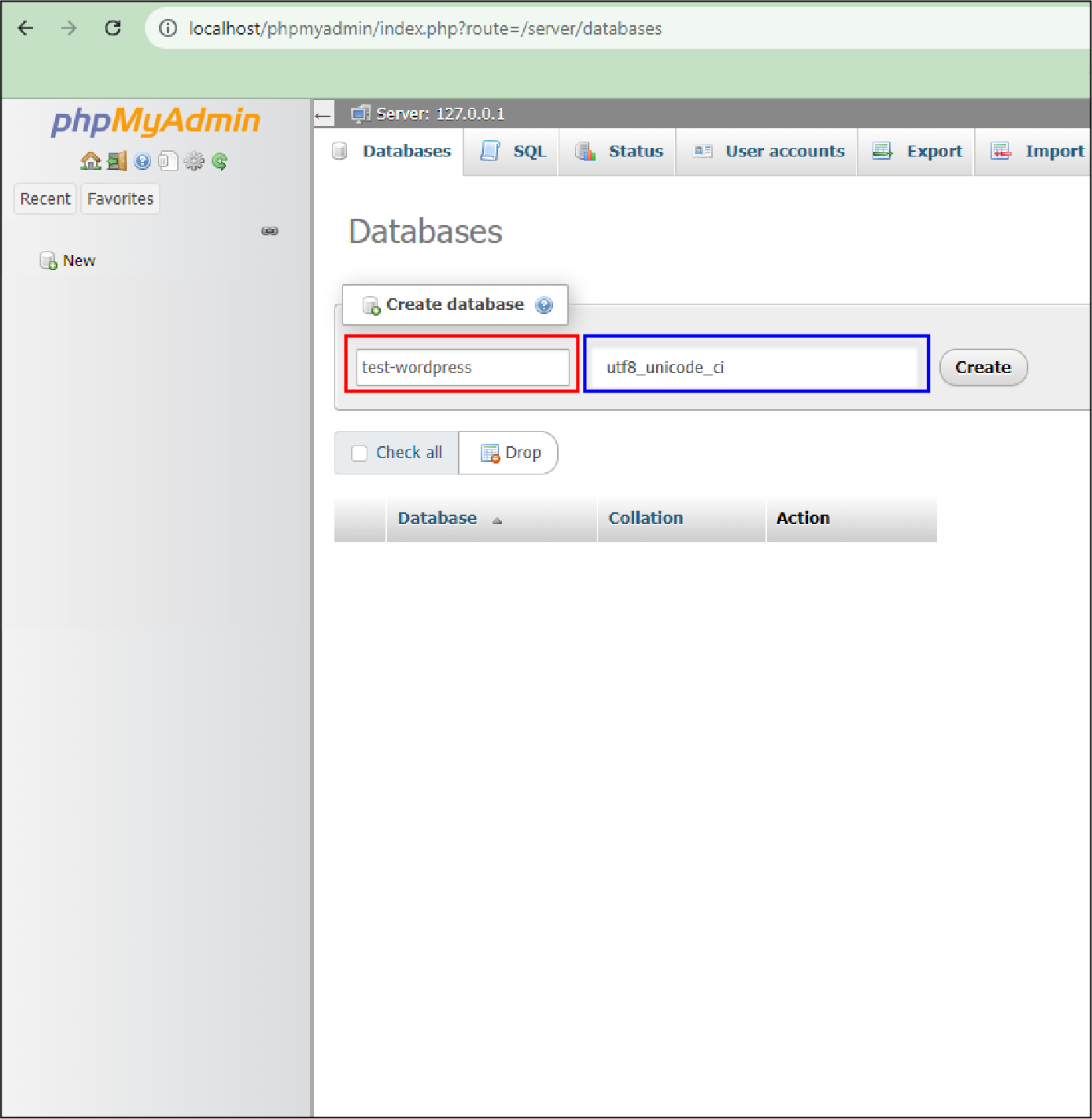Open the Databases tab
The width and height of the screenshot is (1092, 1119).
pos(393,151)
